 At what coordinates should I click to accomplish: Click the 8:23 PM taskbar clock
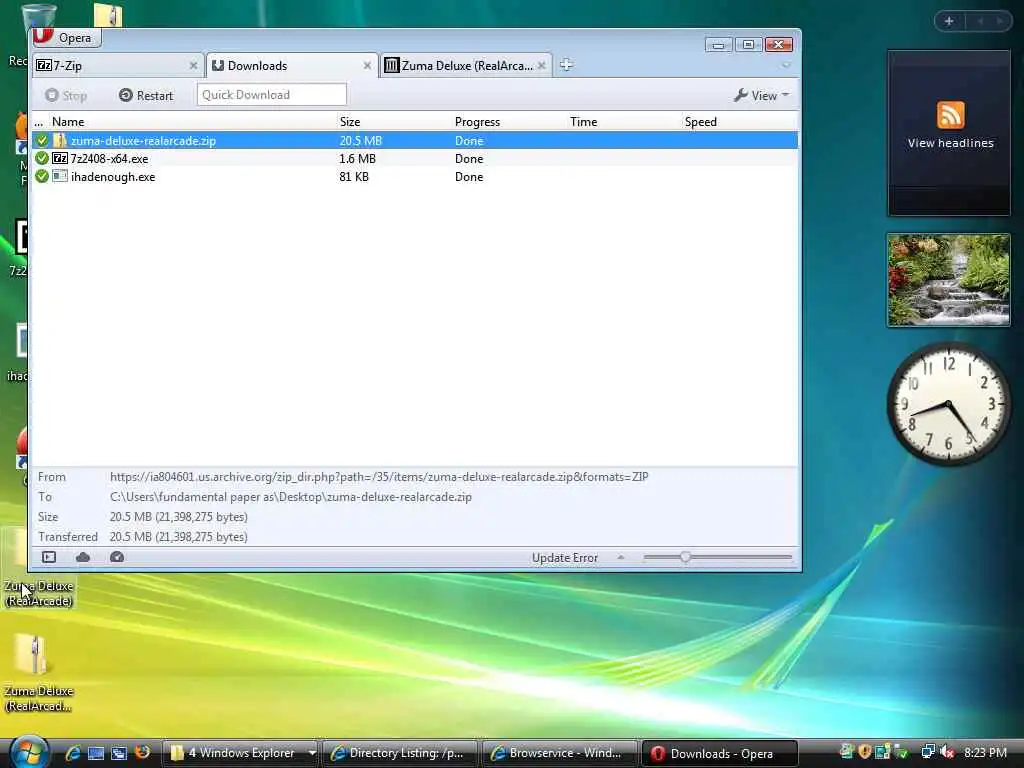pos(985,752)
